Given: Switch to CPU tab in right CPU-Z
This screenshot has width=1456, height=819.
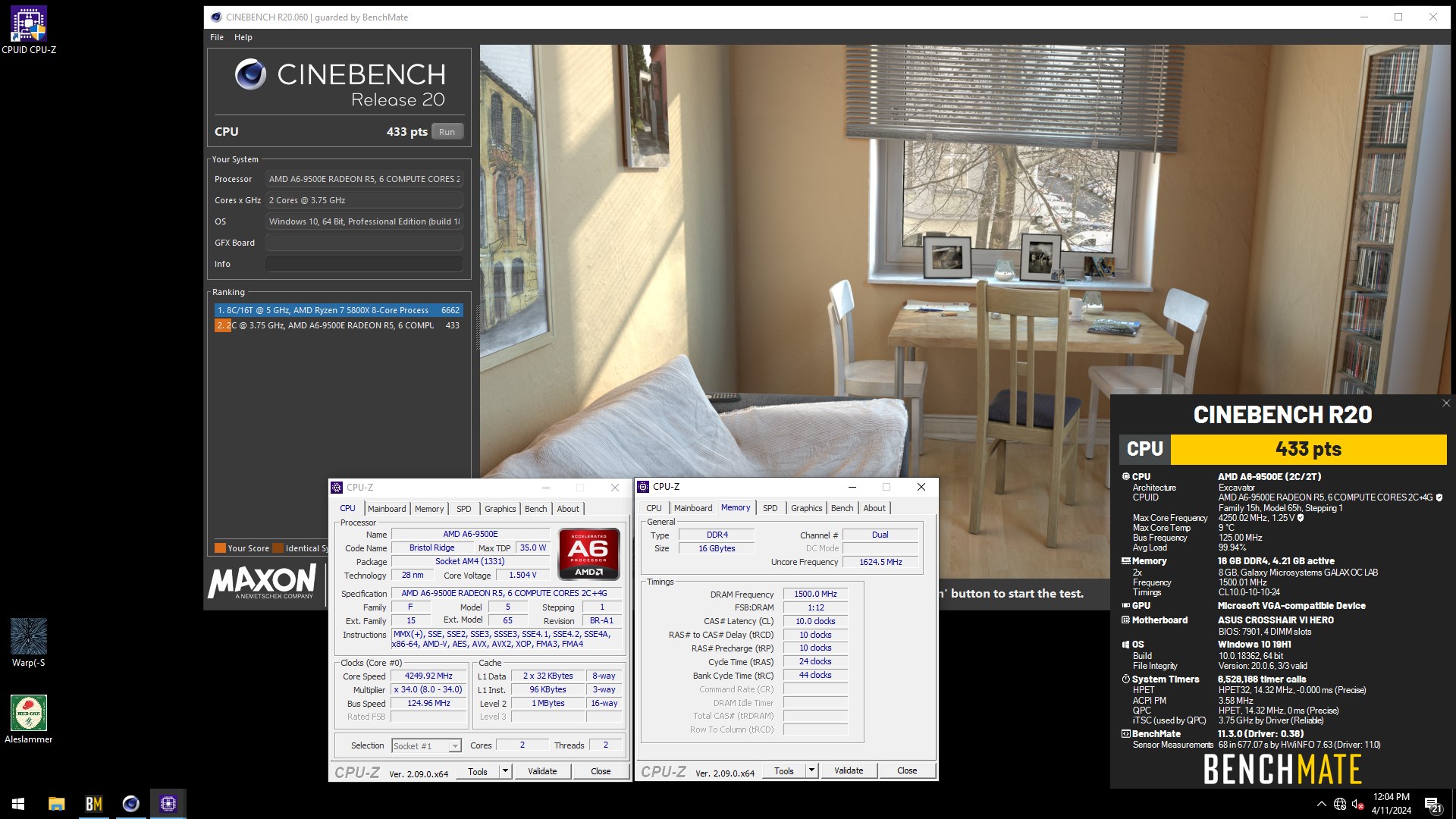Looking at the screenshot, I should tap(654, 508).
